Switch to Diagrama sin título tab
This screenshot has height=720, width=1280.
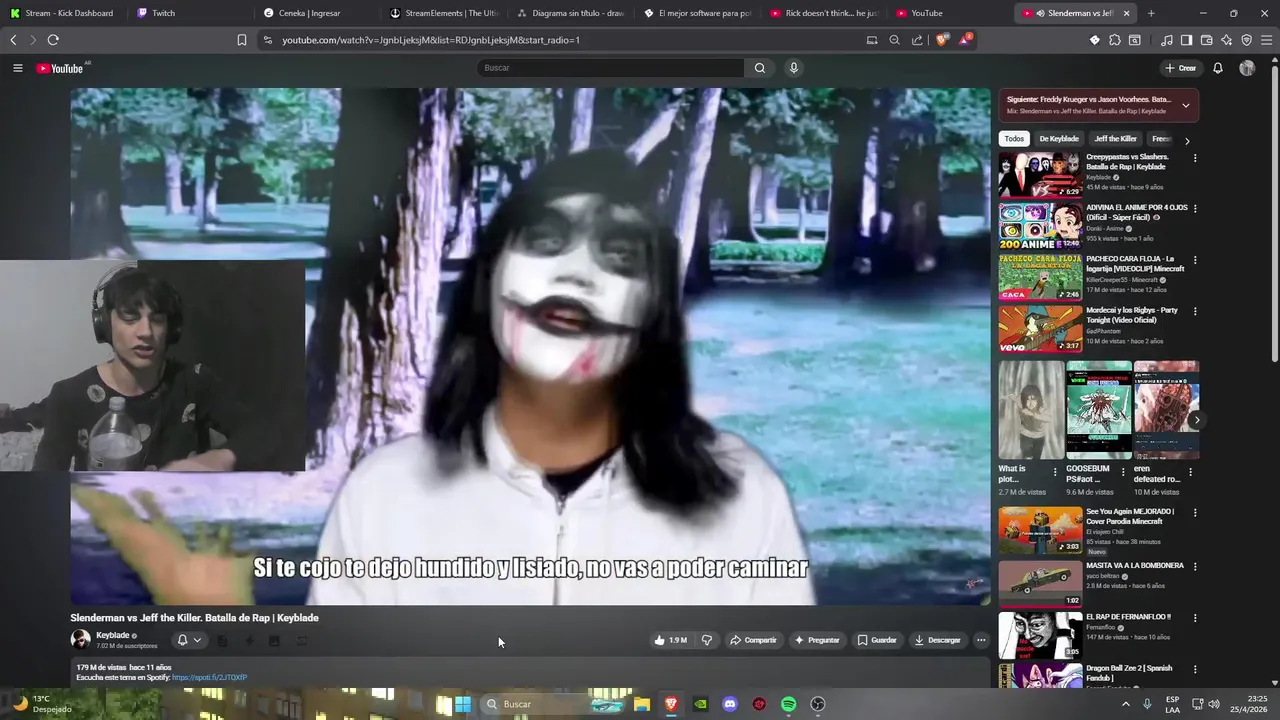[x=570, y=13]
